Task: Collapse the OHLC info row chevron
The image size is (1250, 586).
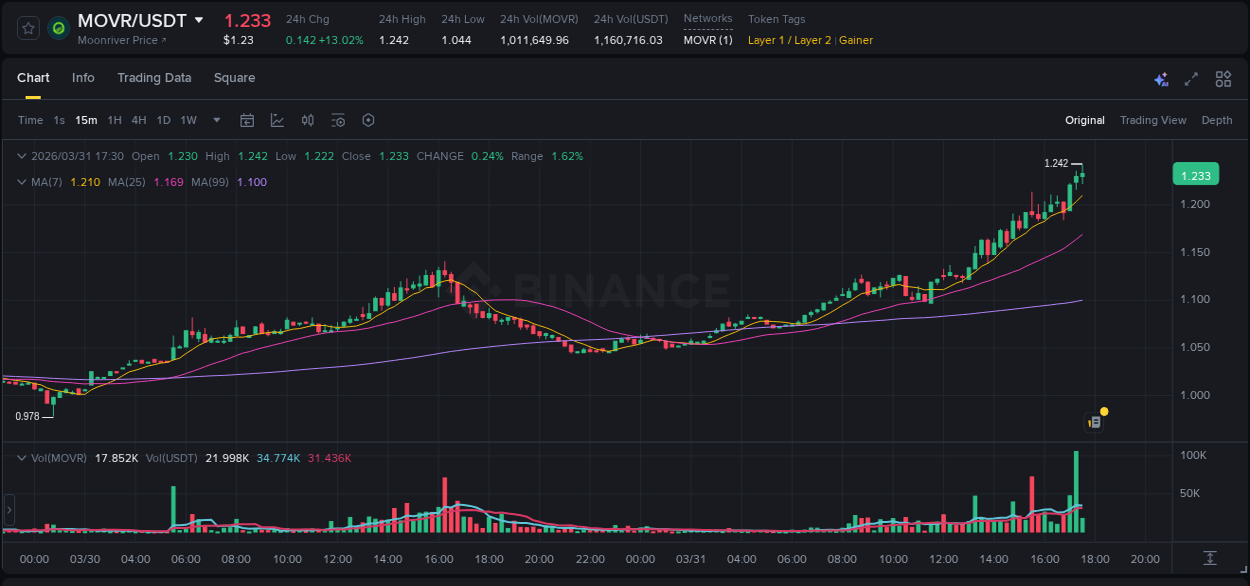Action: tap(21, 156)
